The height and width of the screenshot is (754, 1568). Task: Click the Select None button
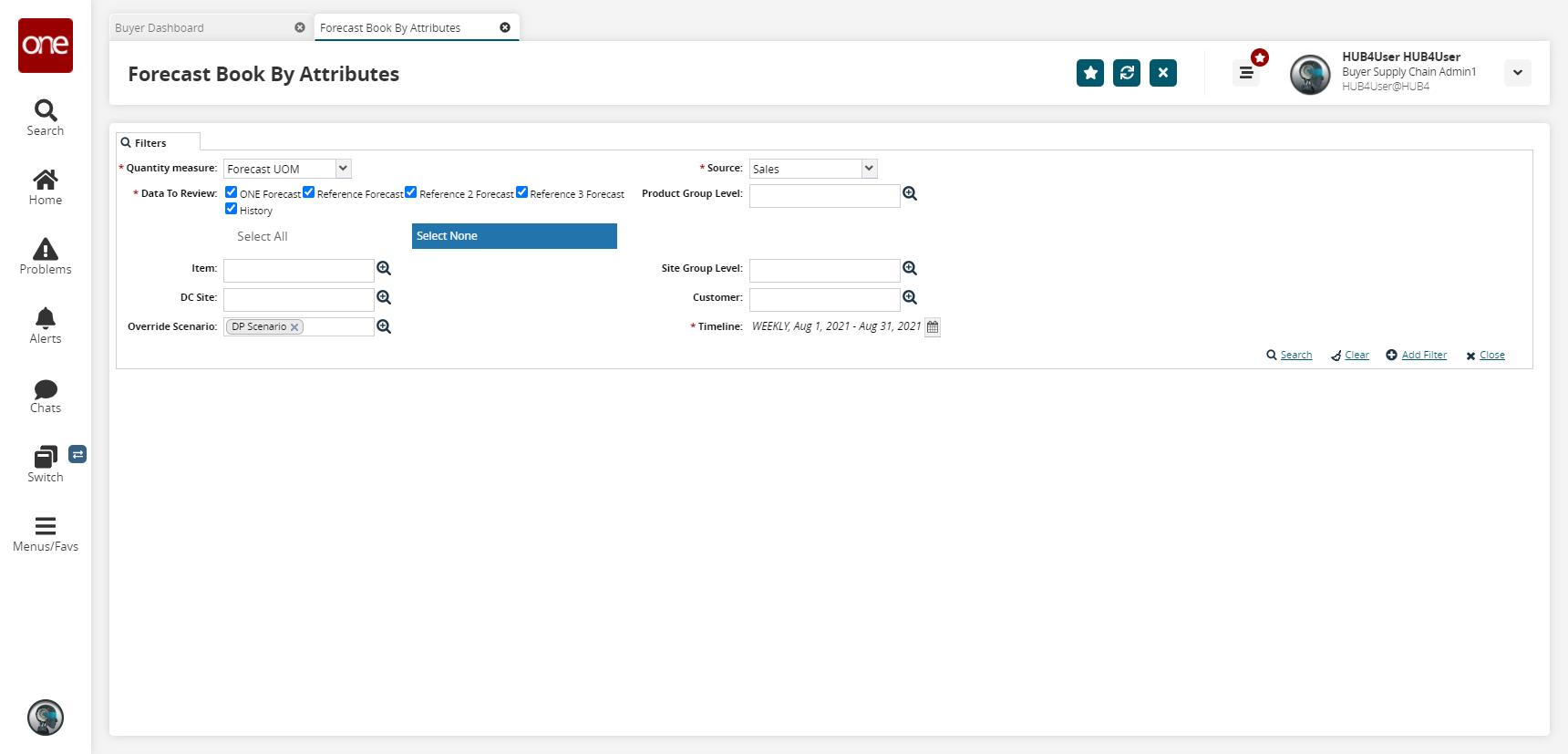click(514, 236)
